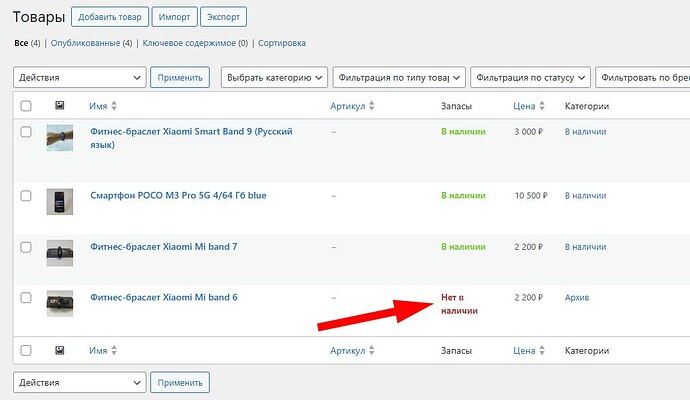This screenshot has height=400, width=690.
Task: Click the Импорт button
Action: point(174,17)
